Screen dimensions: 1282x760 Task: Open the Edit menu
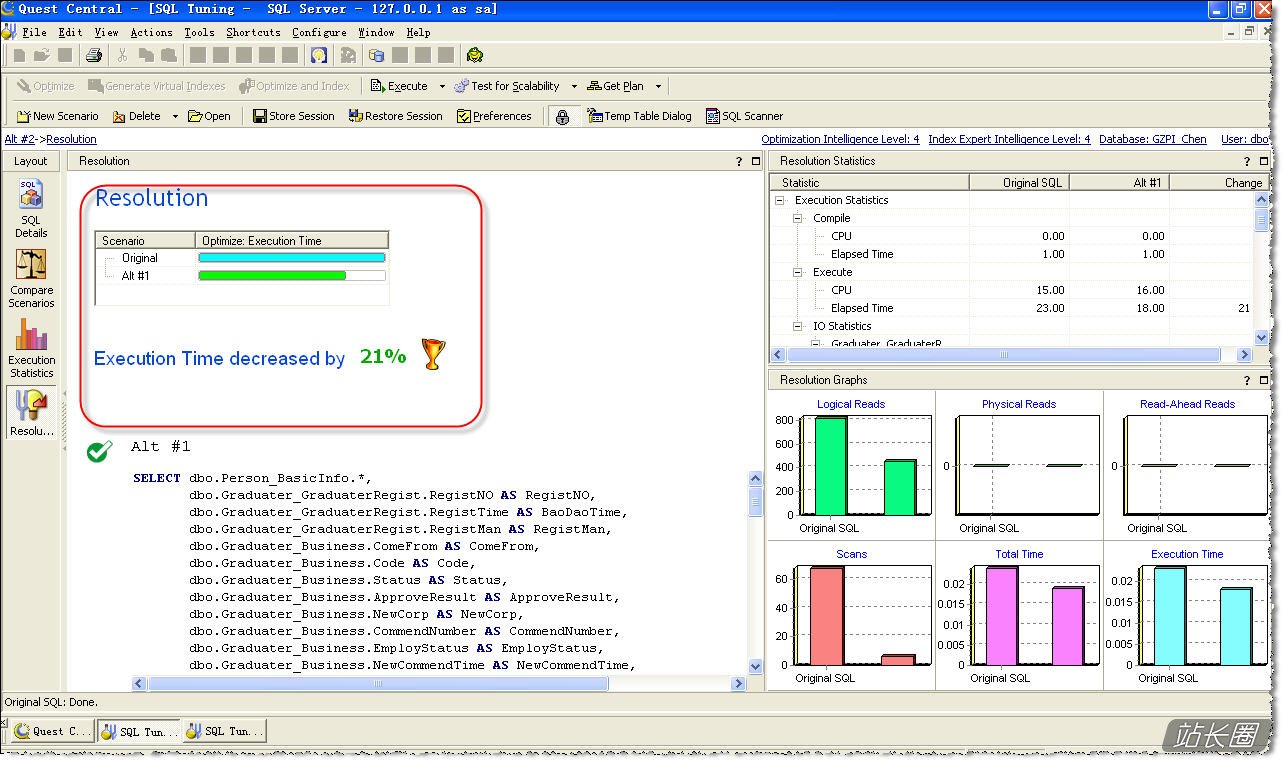coord(70,32)
